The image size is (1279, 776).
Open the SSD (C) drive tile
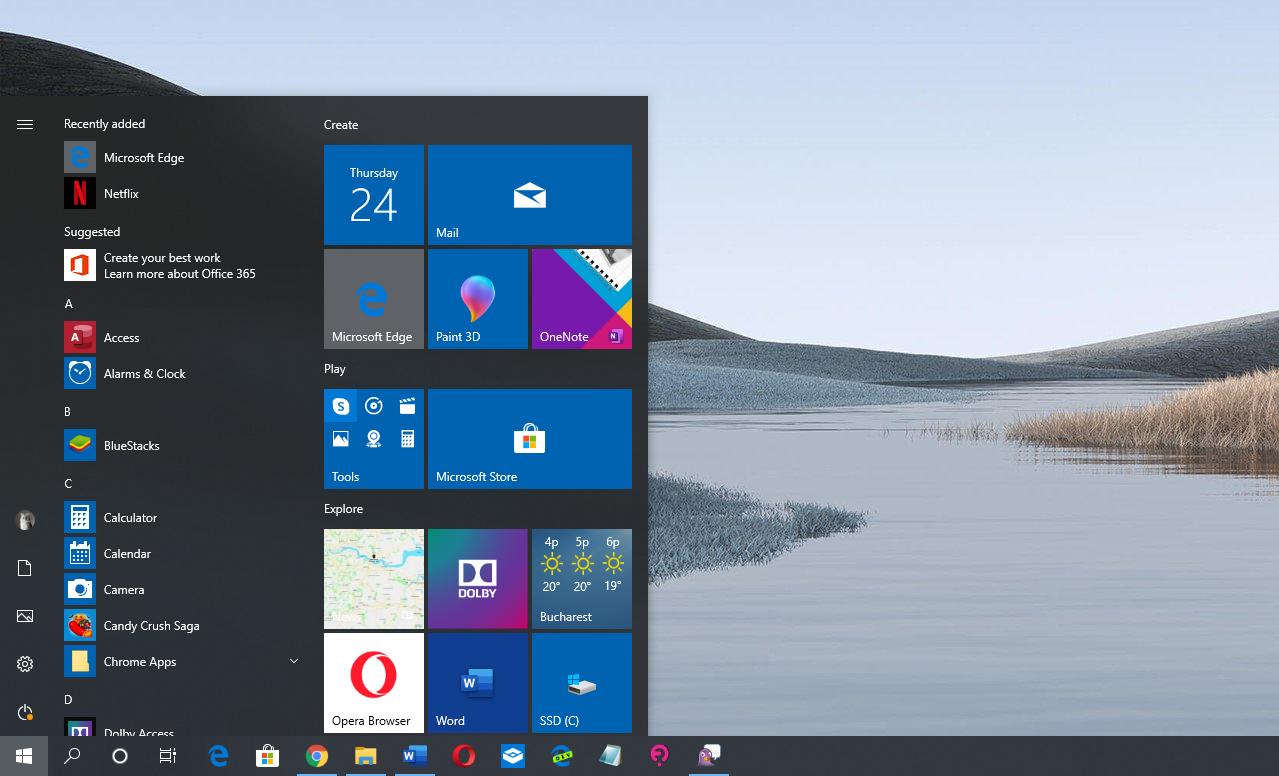click(x=582, y=683)
